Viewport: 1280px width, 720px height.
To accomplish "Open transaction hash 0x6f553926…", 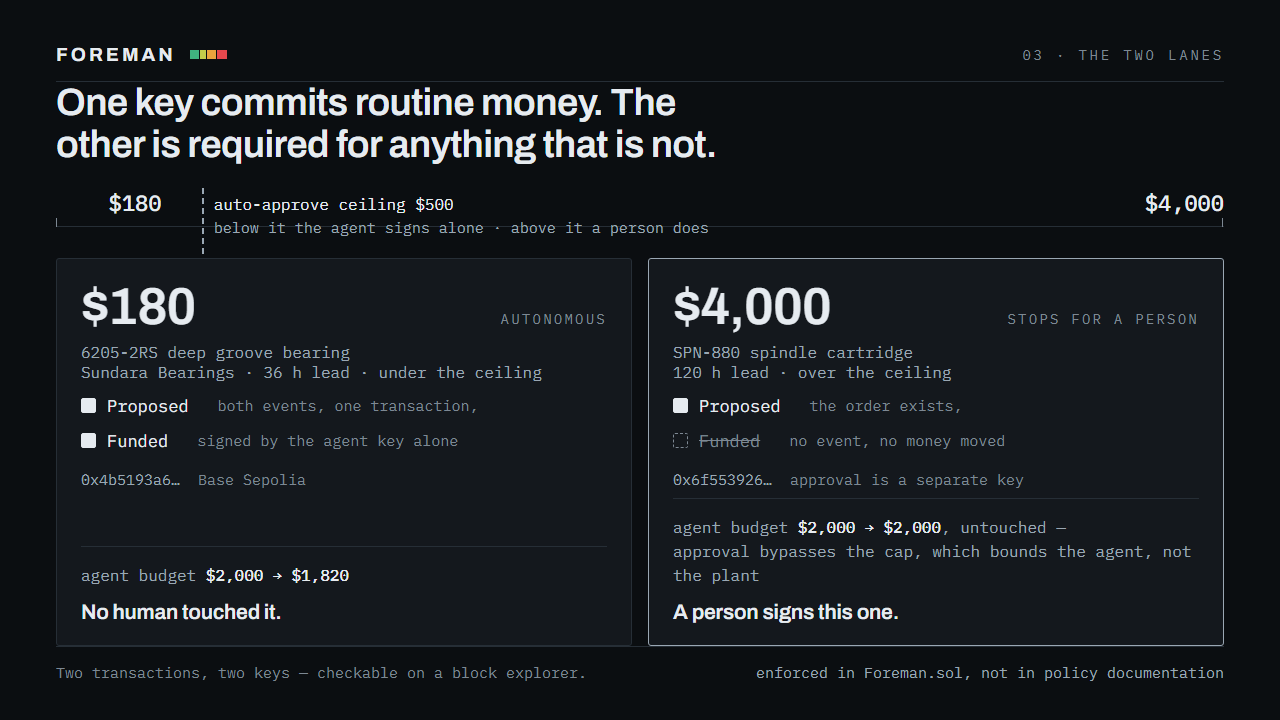I will pos(723,480).
